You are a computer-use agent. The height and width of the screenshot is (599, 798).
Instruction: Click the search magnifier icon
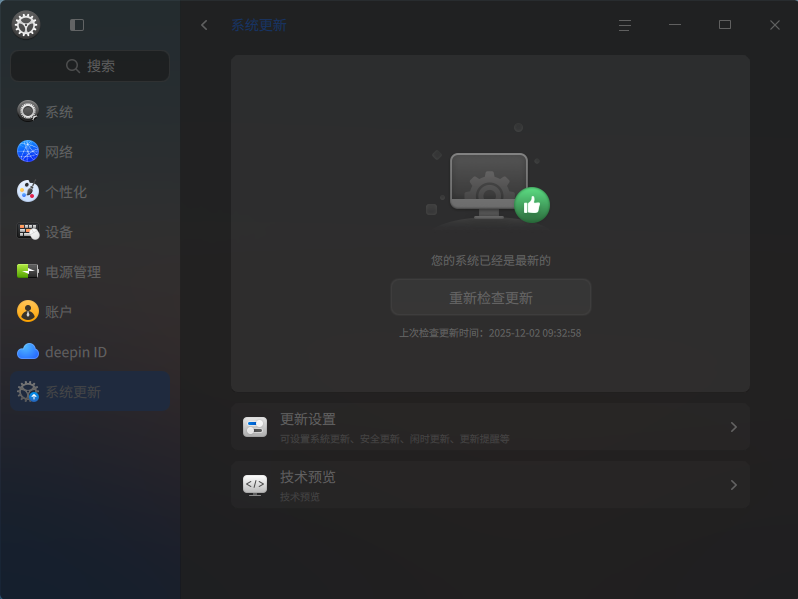pyautogui.click(x=73, y=66)
